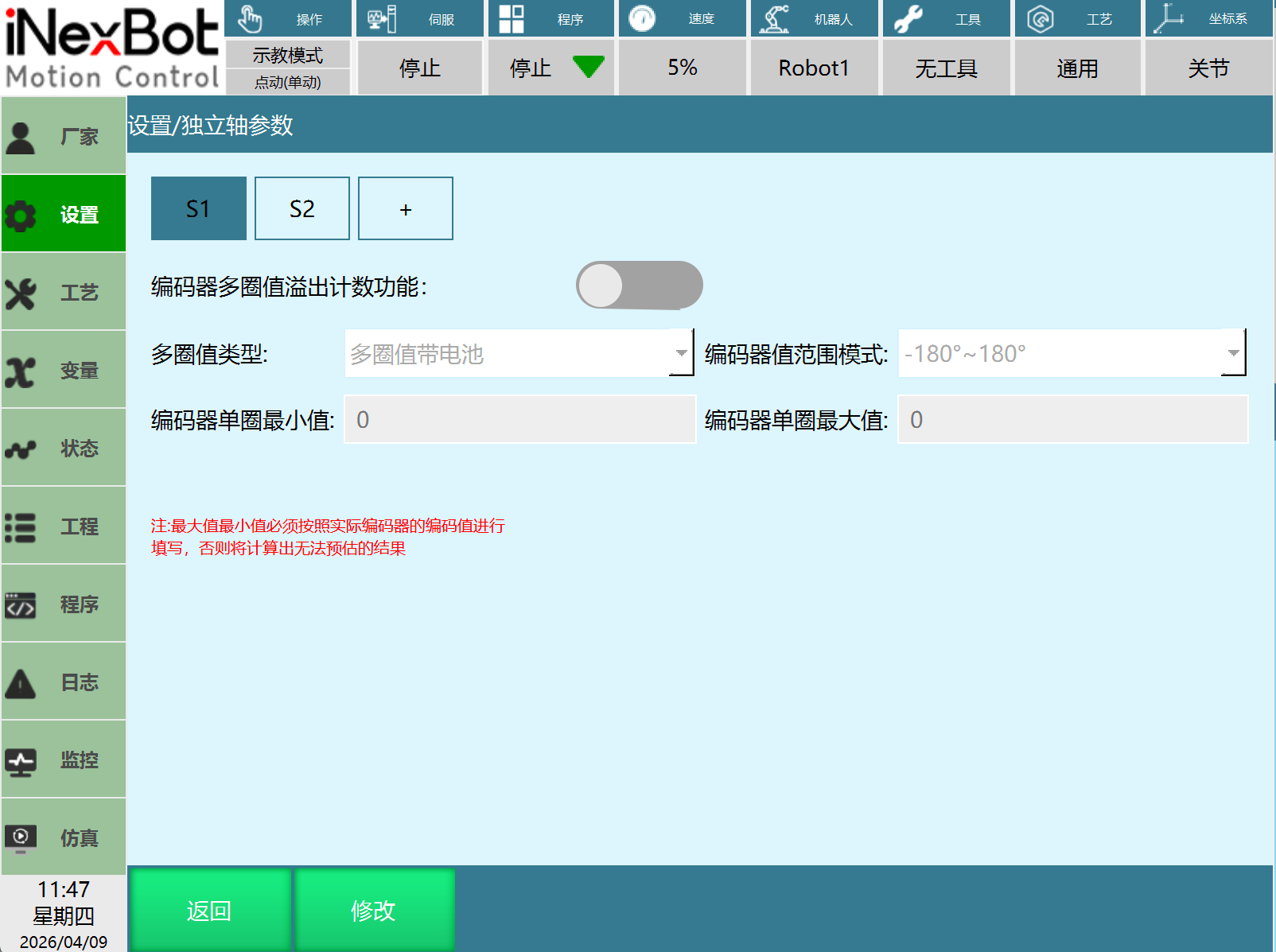Switch to the S2 axis tab
The image size is (1276, 952).
301,208
